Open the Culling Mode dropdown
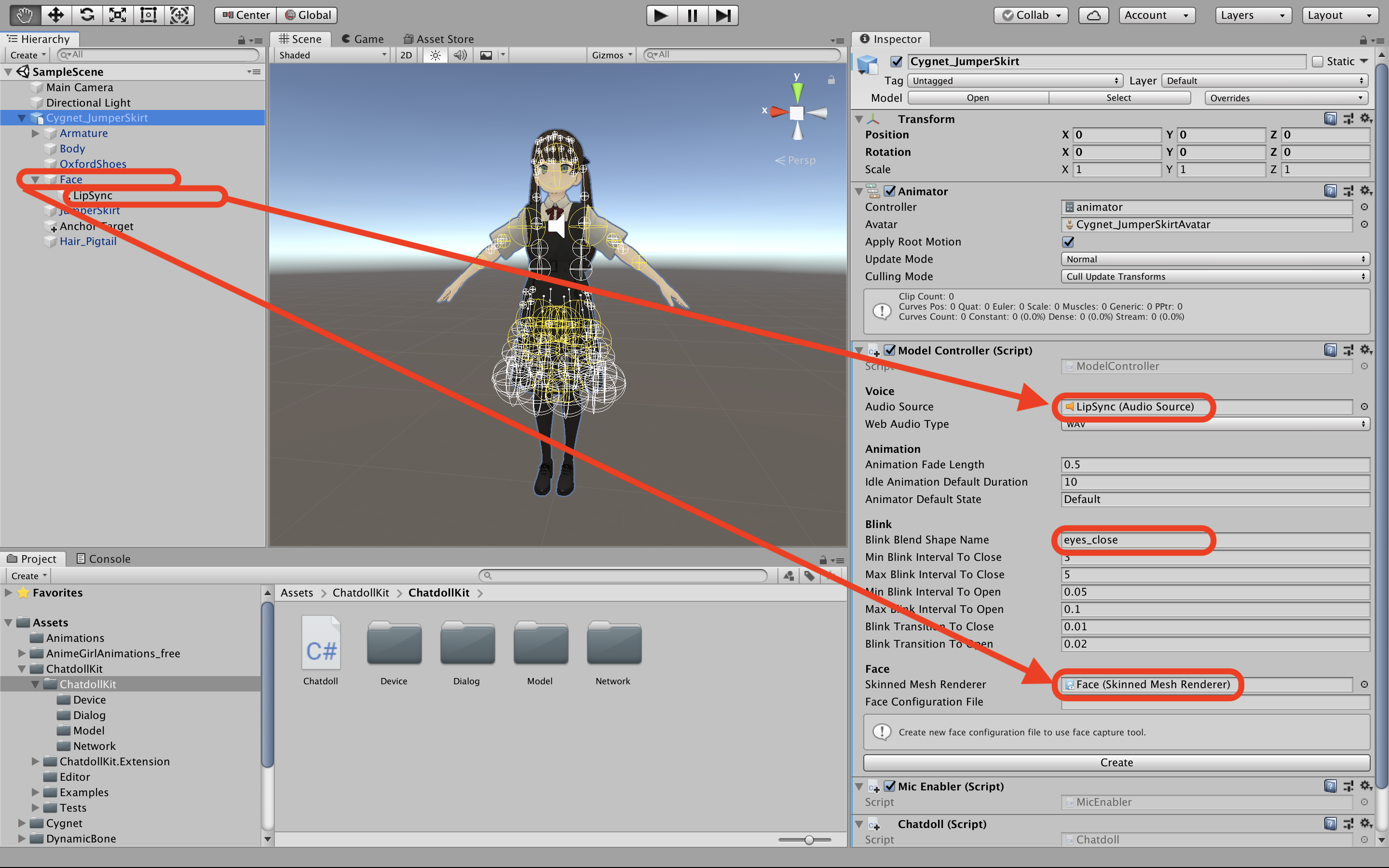The image size is (1389, 868). coord(1214,277)
